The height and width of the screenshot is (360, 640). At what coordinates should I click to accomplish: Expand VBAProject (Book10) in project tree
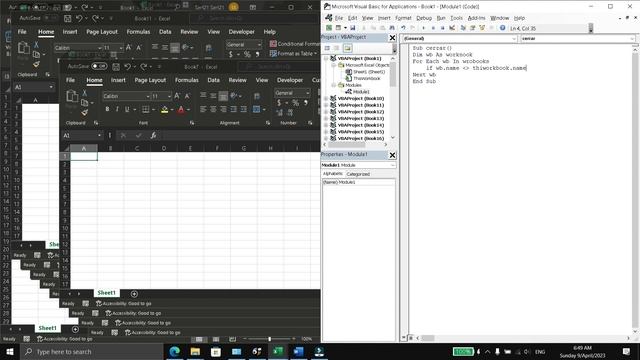326,98
